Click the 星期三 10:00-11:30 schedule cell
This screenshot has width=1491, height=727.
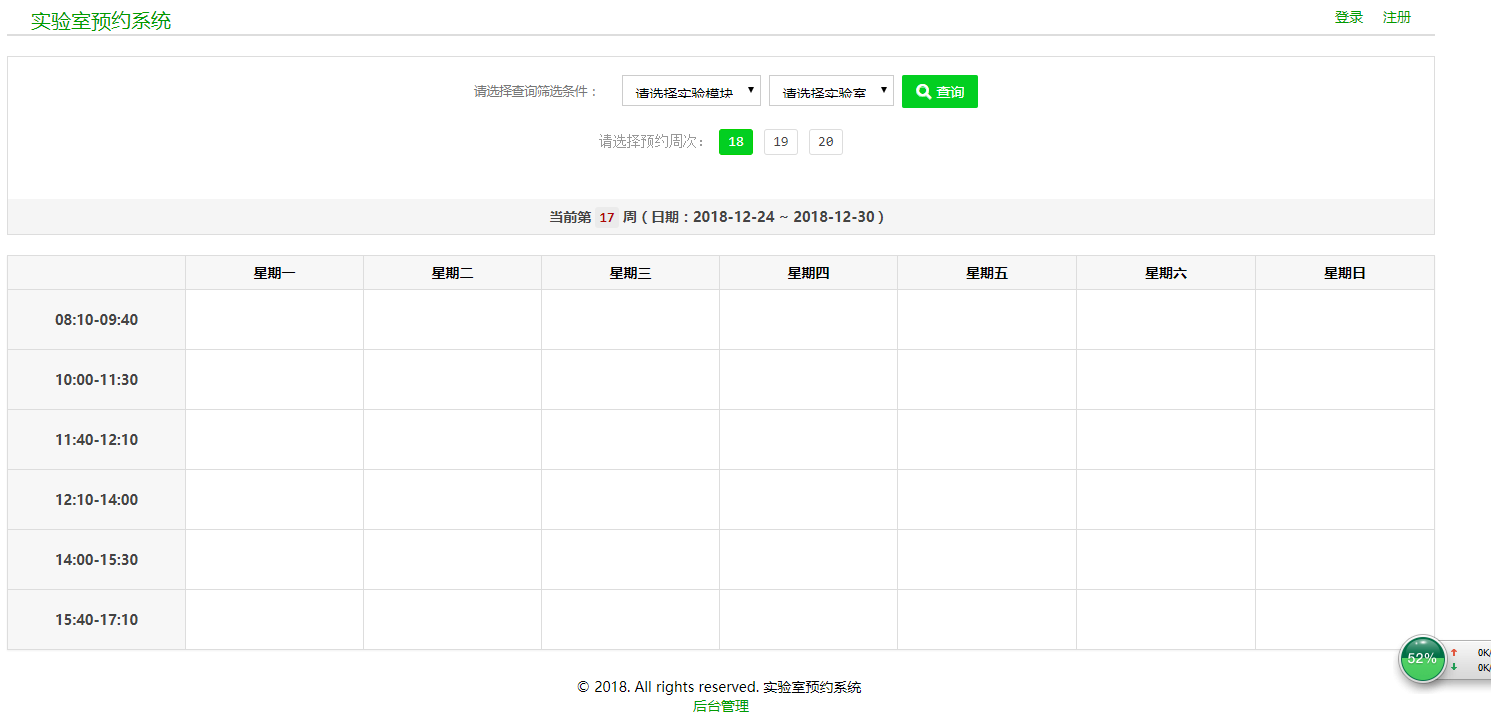pyautogui.click(x=630, y=380)
